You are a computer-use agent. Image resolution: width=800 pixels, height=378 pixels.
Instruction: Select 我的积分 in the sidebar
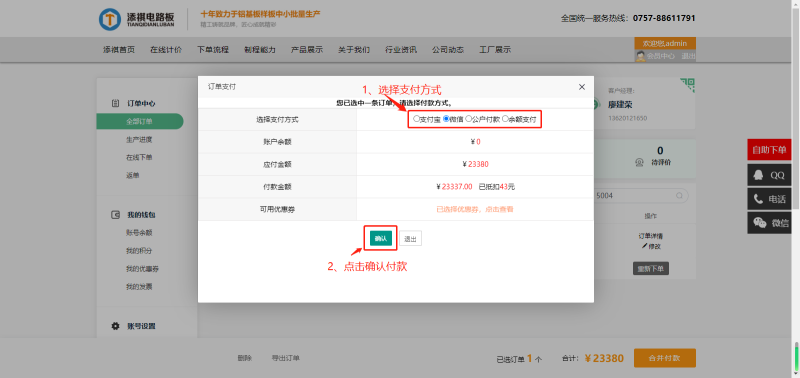(x=139, y=251)
